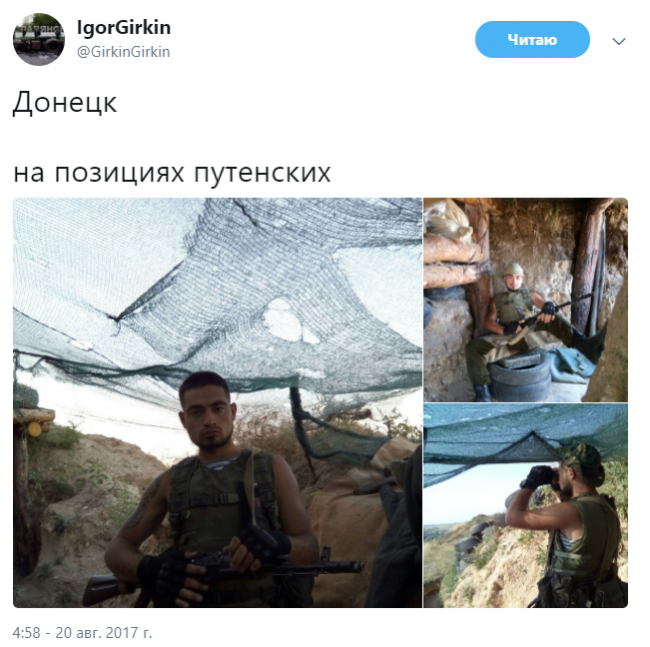Image resolution: width=650 pixels, height=647 pixels.
Task: Open the IgorGirkin display name link
Action: (124, 28)
